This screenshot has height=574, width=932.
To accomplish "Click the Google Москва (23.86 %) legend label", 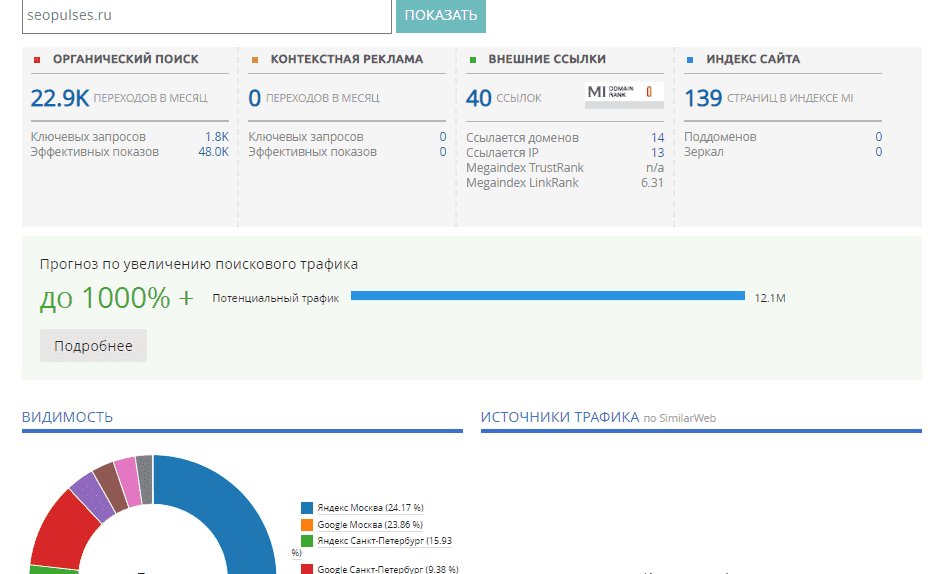I will point(370,525).
